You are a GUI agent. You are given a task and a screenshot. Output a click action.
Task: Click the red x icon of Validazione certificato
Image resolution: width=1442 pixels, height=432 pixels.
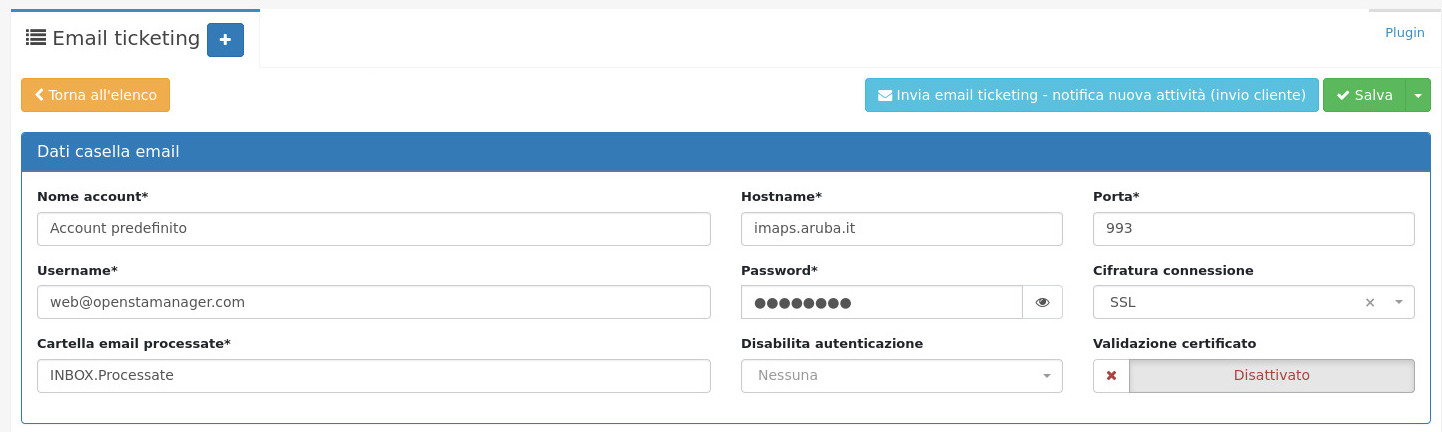click(x=1111, y=376)
